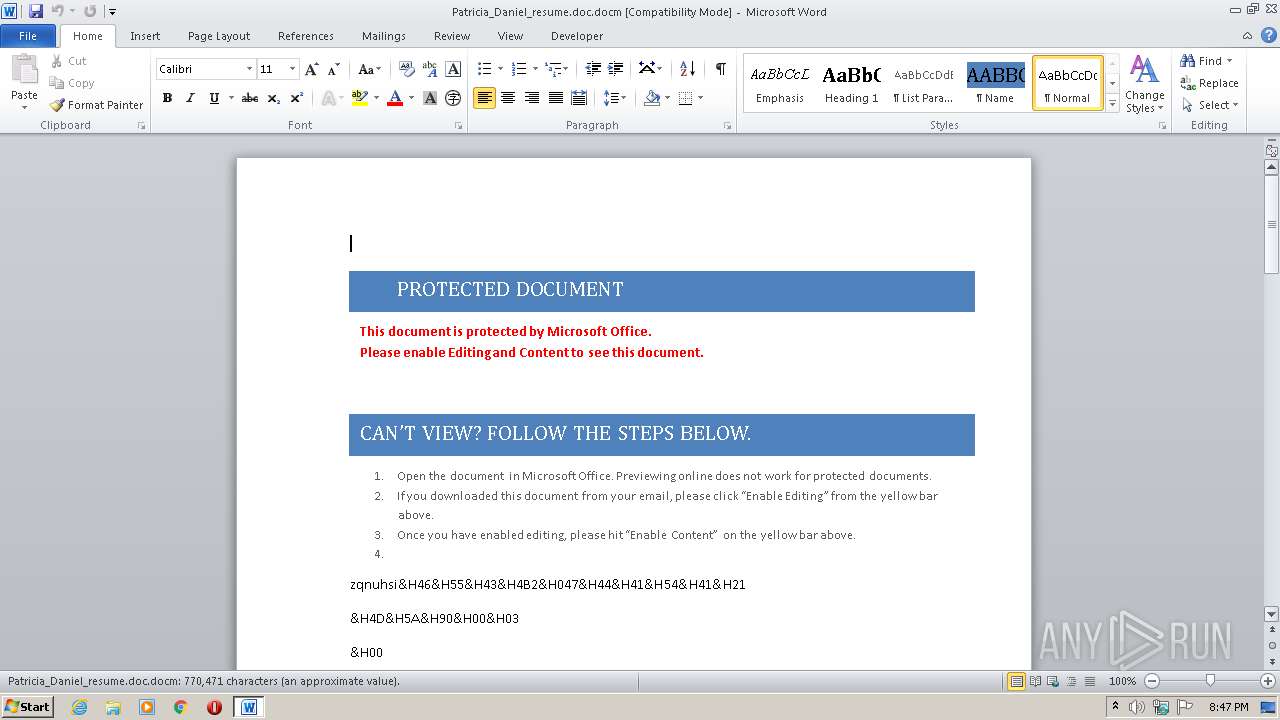Toggle Show/Hide paragraph marks
The height and width of the screenshot is (720, 1280).
(x=720, y=69)
